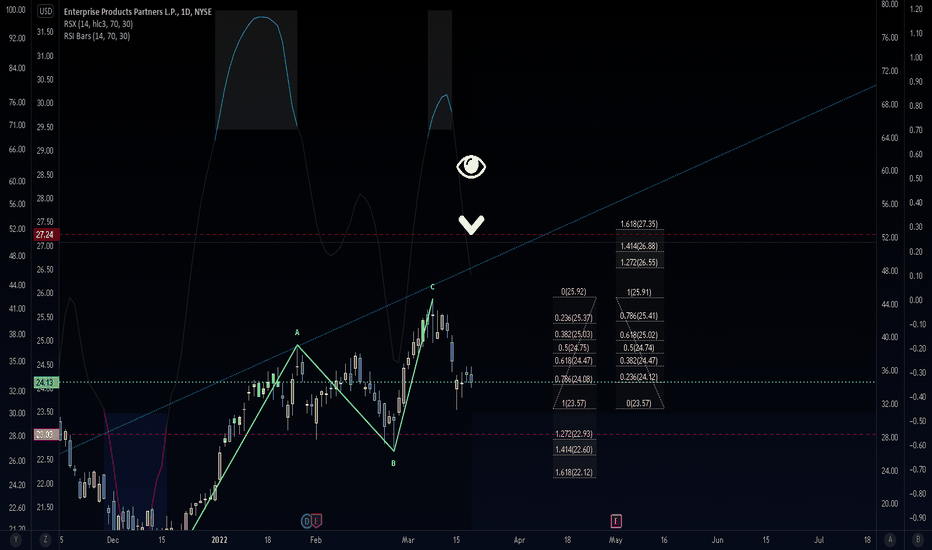Click the 2022 label on the time axis

pos(219,540)
